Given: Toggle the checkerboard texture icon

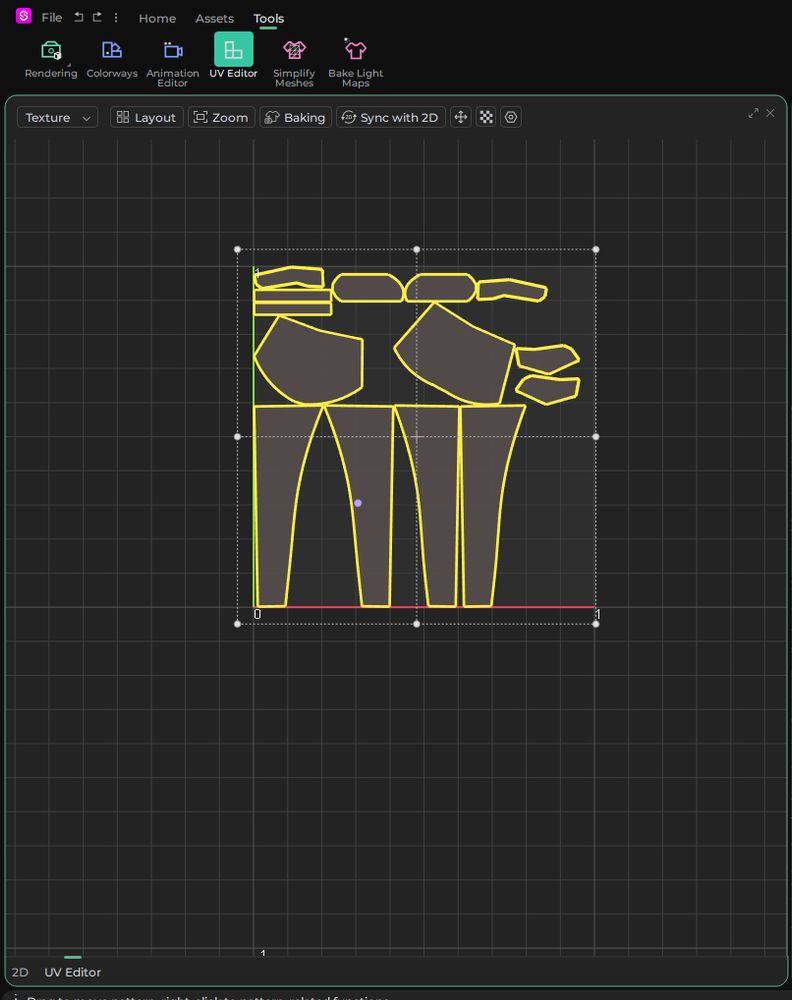Looking at the screenshot, I should click(486, 117).
